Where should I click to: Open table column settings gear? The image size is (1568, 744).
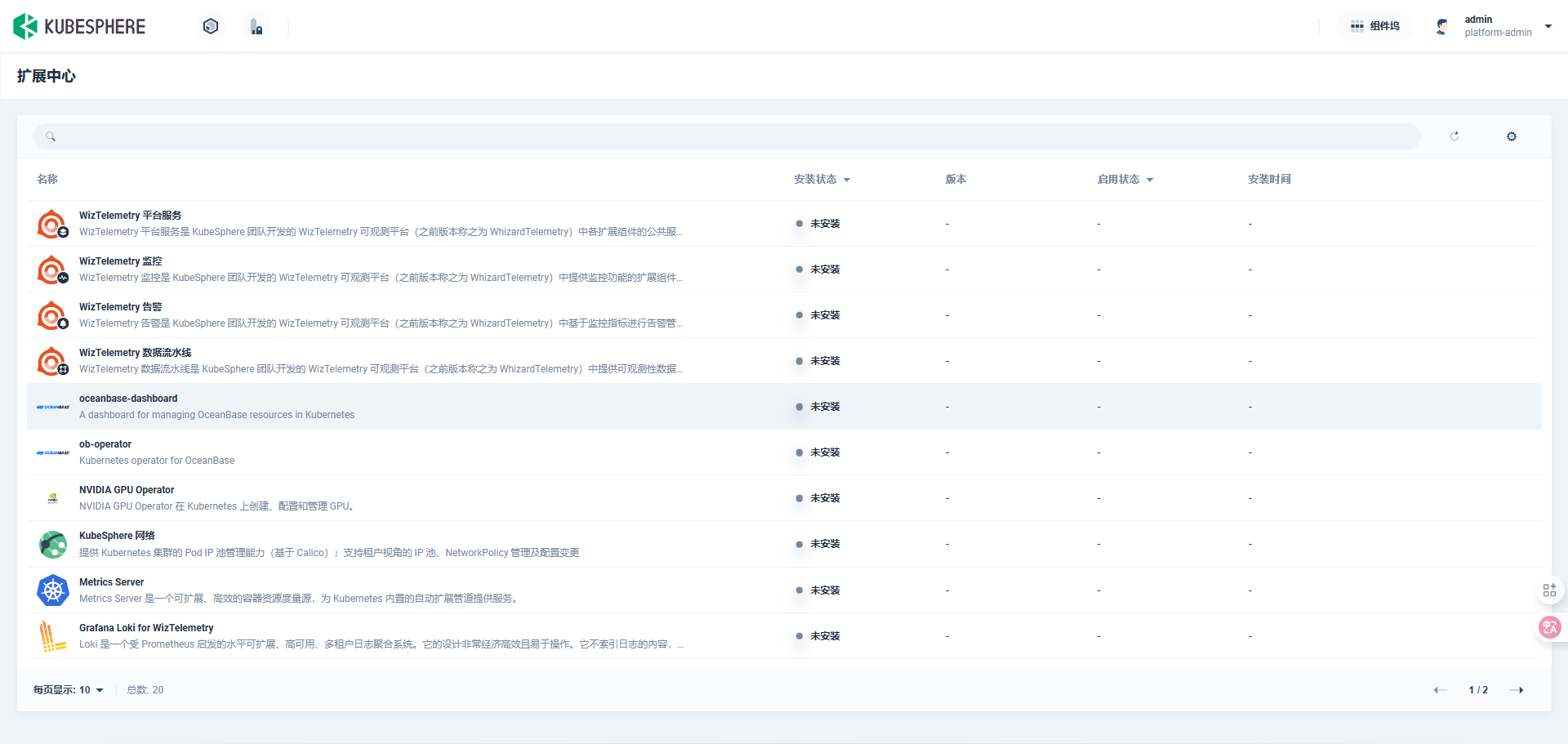[x=1512, y=136]
